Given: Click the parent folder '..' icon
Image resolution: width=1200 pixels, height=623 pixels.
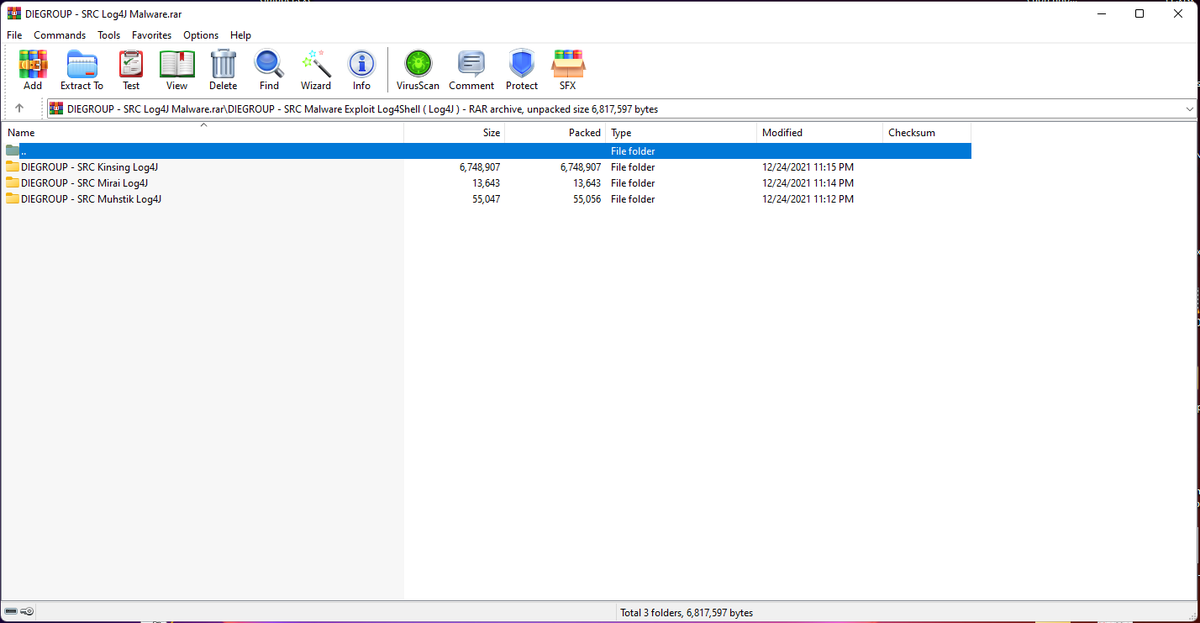Looking at the screenshot, I should pos(13,151).
